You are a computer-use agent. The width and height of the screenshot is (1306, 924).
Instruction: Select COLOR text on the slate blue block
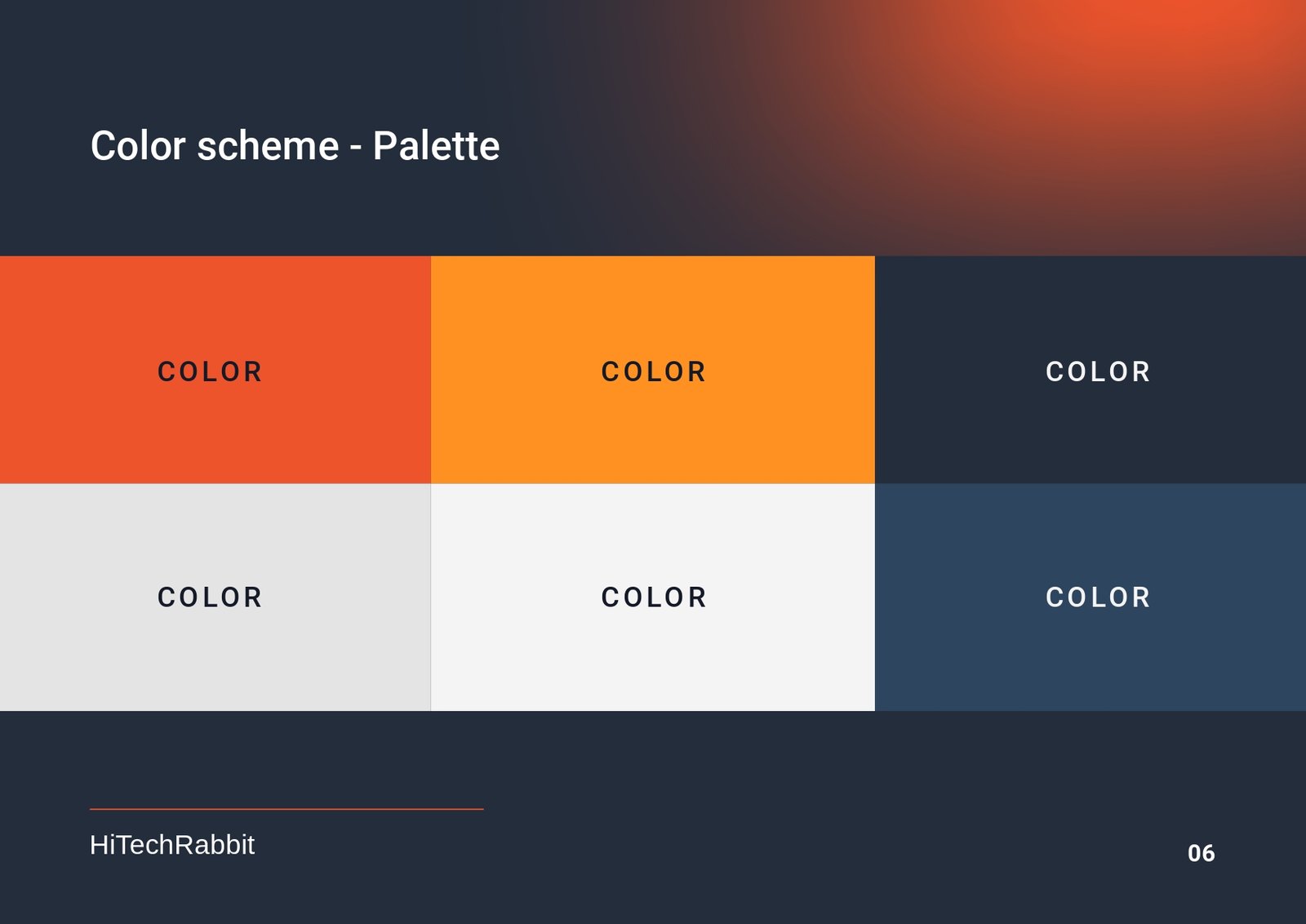point(1098,597)
